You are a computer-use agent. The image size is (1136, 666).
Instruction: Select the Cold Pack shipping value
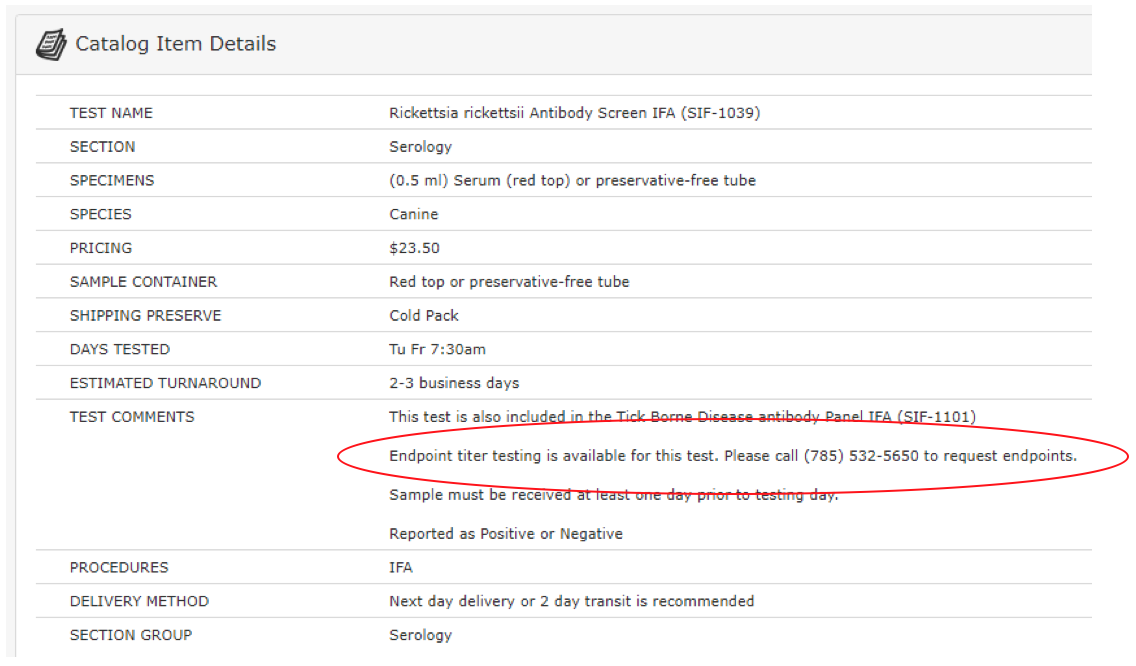pos(424,316)
